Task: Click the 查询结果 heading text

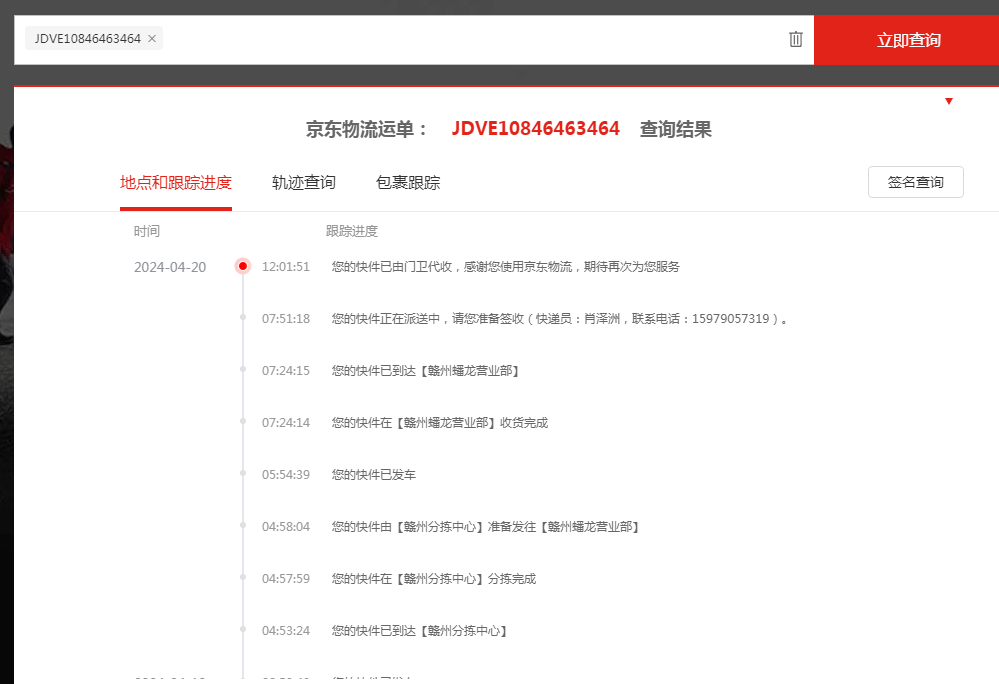Action: pyautogui.click(x=675, y=129)
